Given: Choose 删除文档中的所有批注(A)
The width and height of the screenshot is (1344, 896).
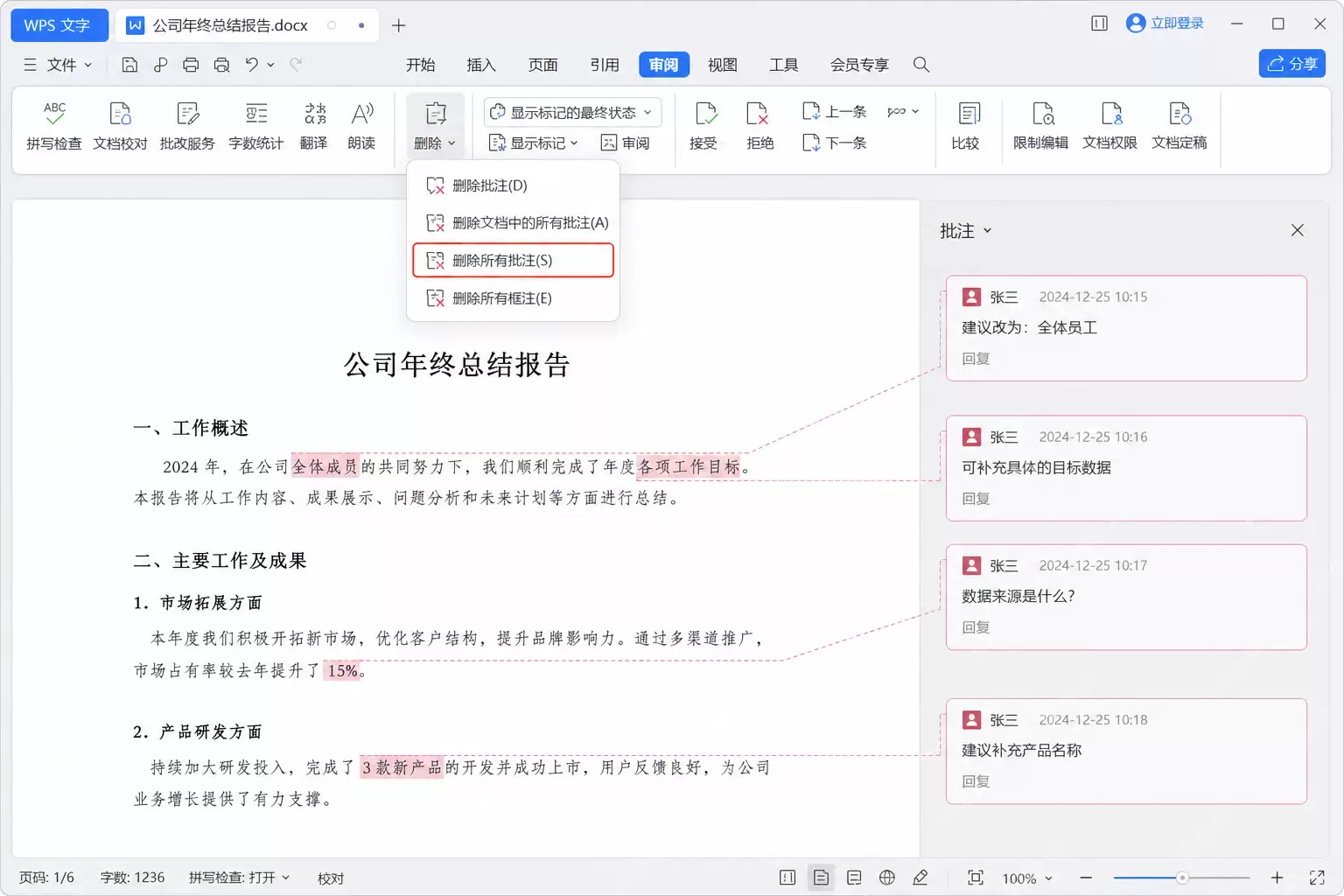Looking at the screenshot, I should coord(513,223).
